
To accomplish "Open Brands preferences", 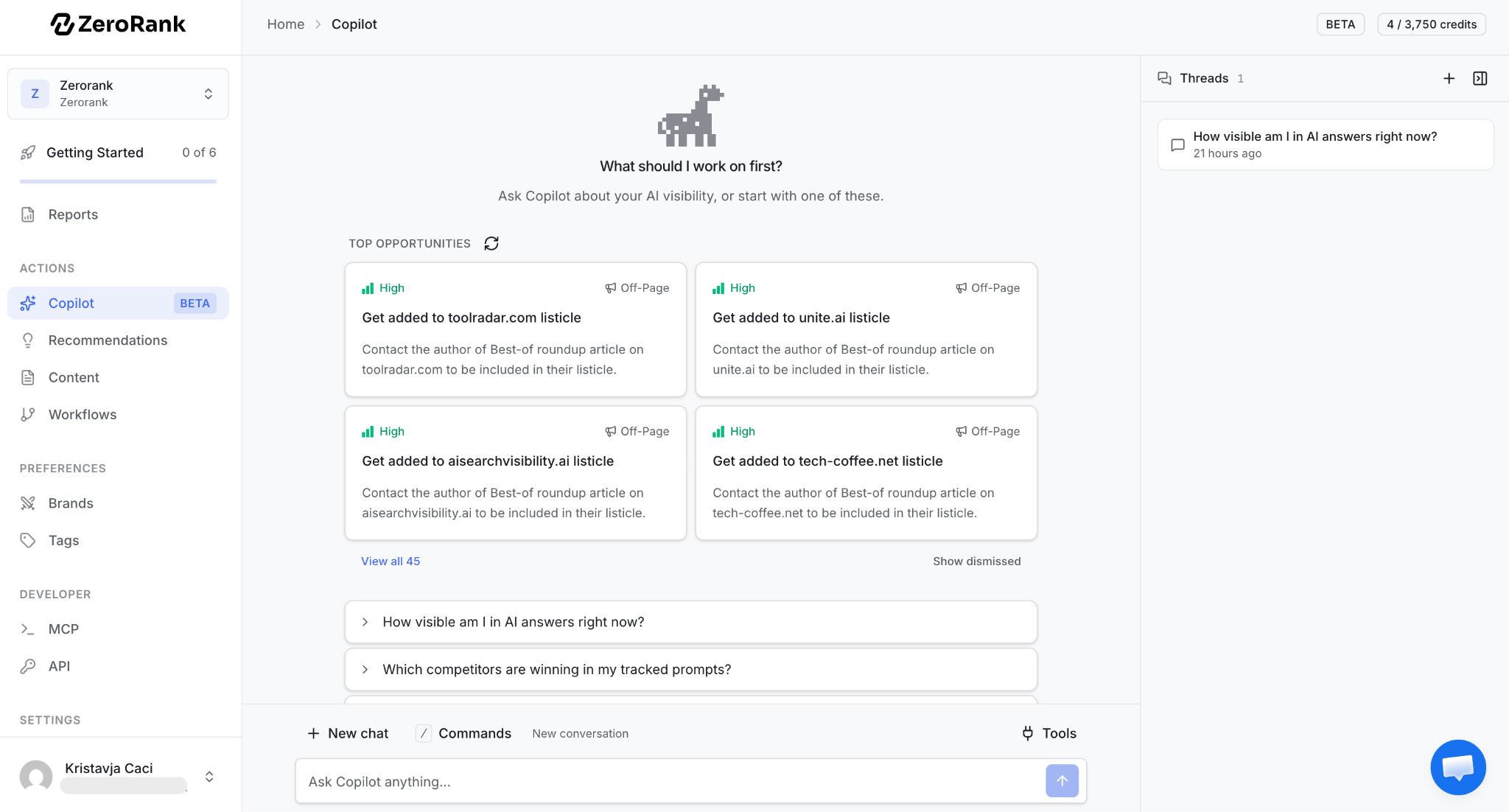I will [118, 503].
